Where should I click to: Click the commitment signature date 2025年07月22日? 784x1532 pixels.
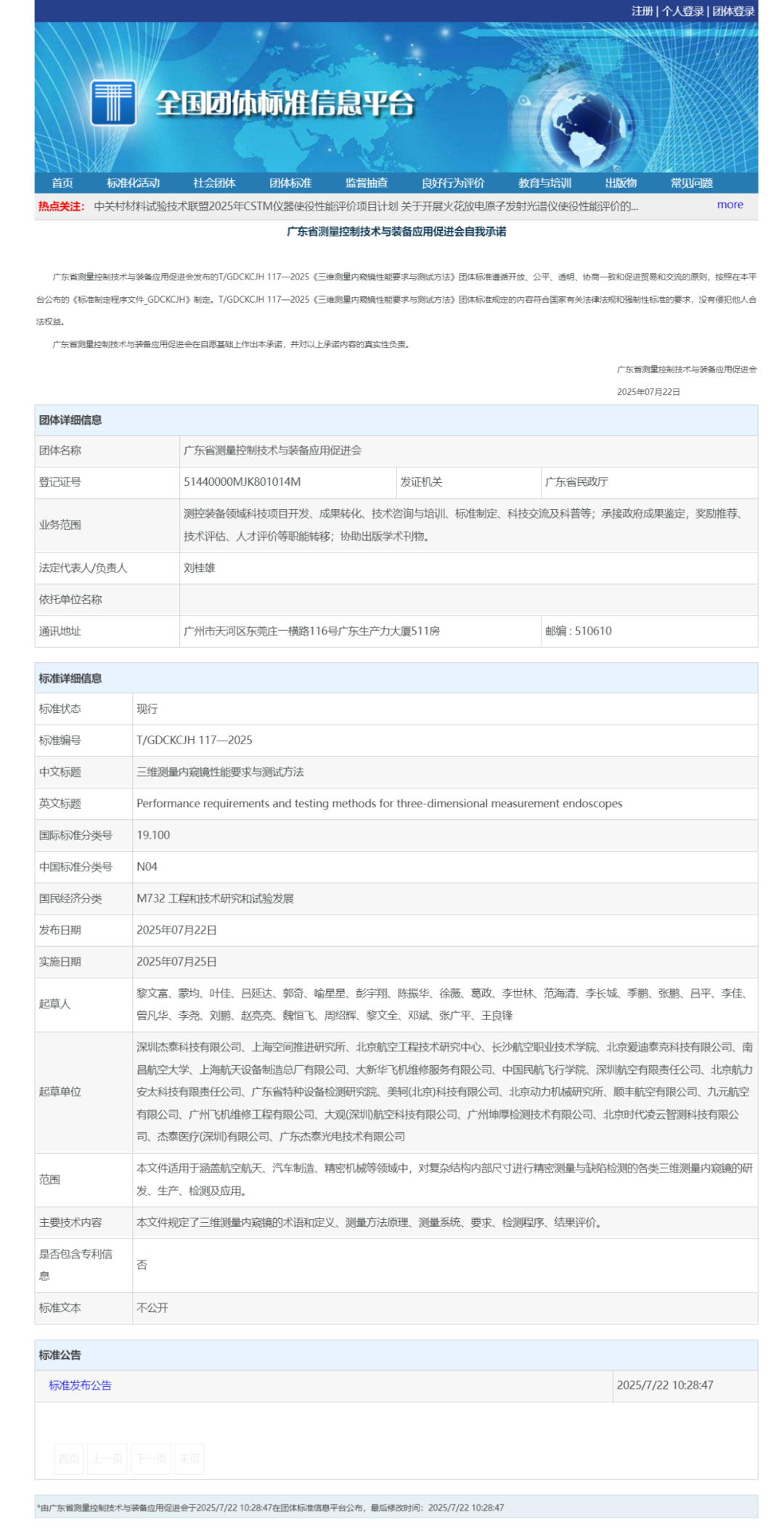point(648,391)
